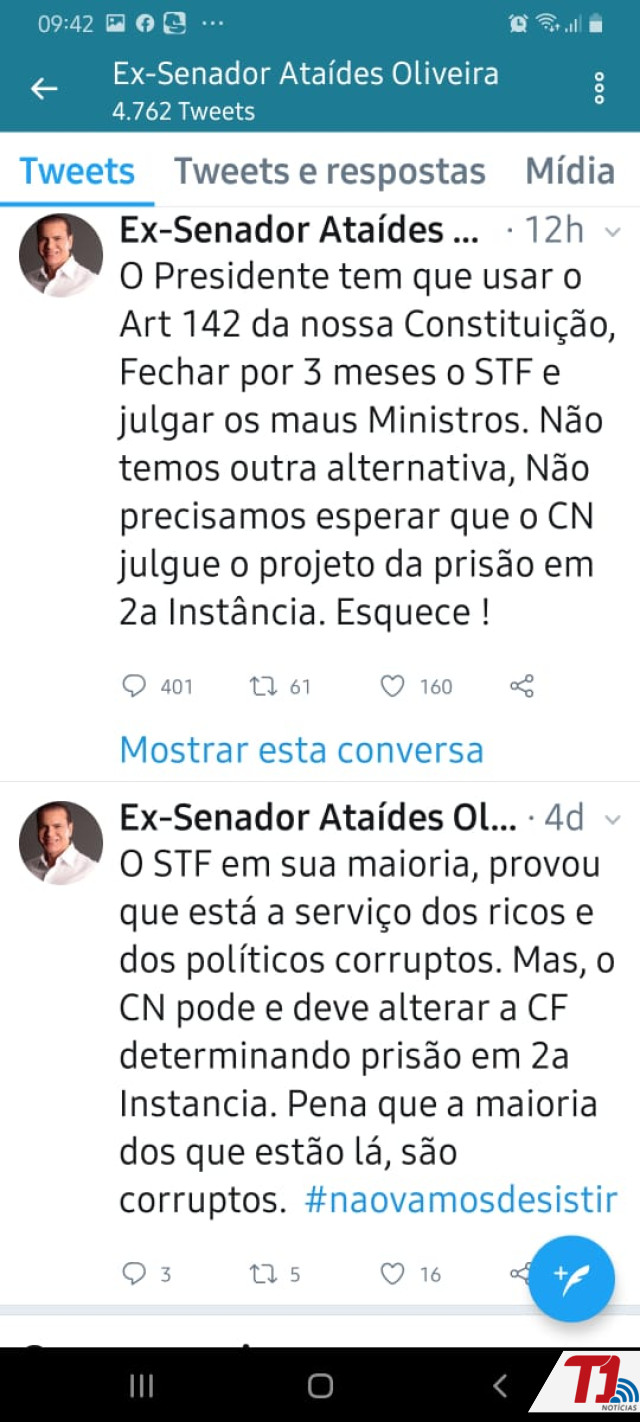
Task: Open recent apps in navigation bar
Action: click(x=142, y=1385)
